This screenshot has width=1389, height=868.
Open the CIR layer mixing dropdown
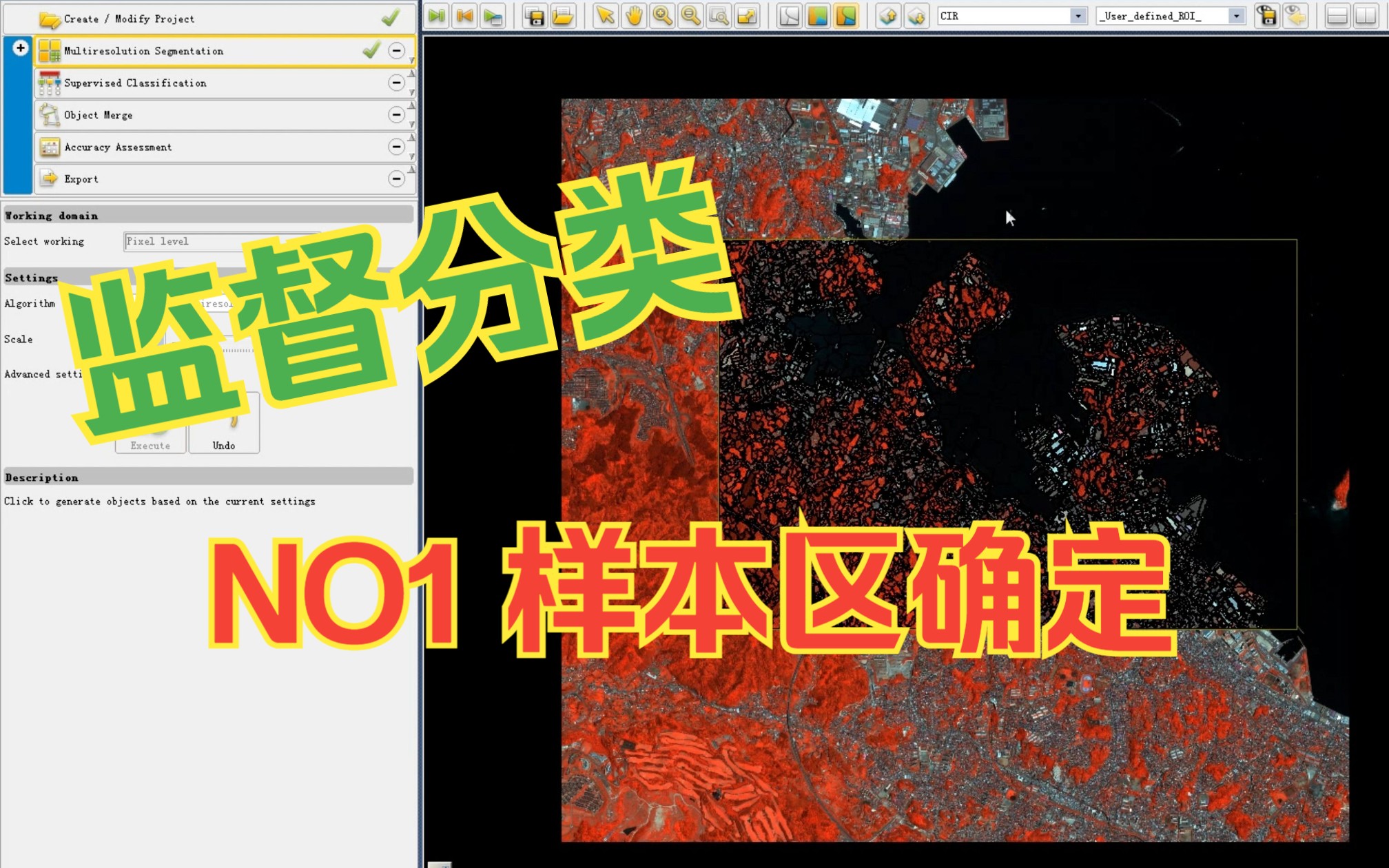pos(1078,16)
